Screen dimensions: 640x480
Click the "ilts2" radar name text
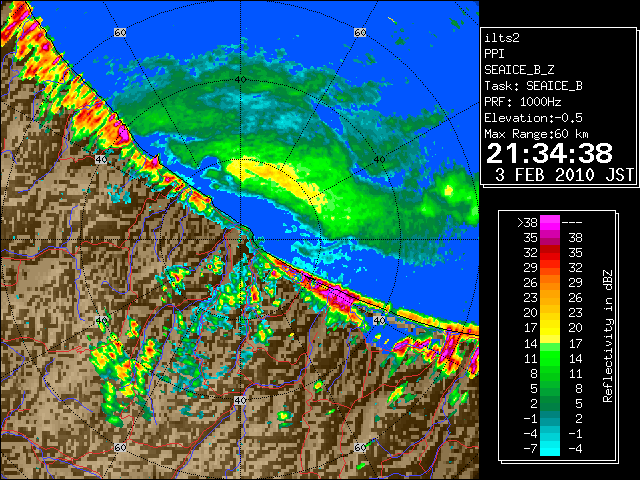point(502,38)
